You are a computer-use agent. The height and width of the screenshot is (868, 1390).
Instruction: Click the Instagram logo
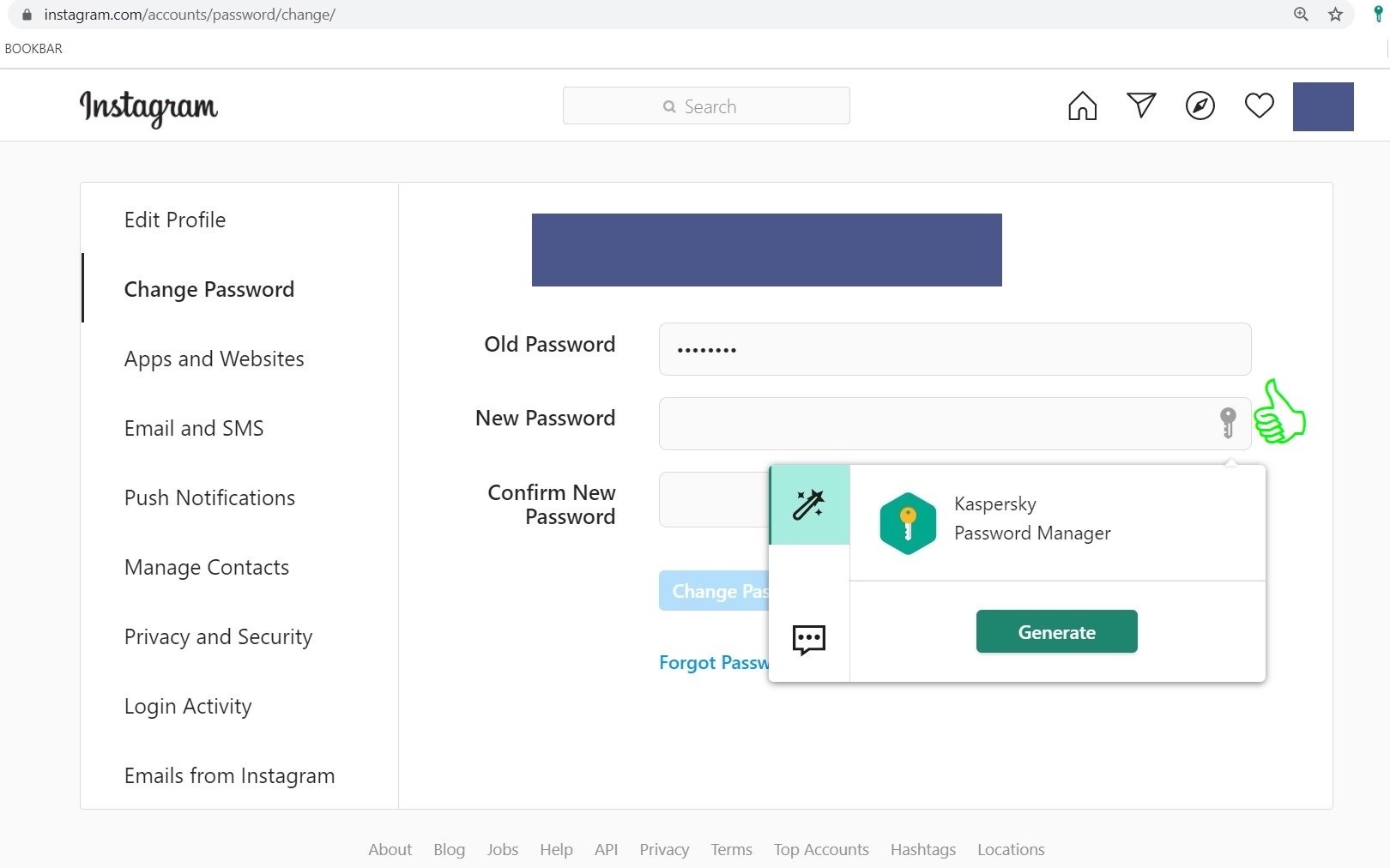click(148, 108)
